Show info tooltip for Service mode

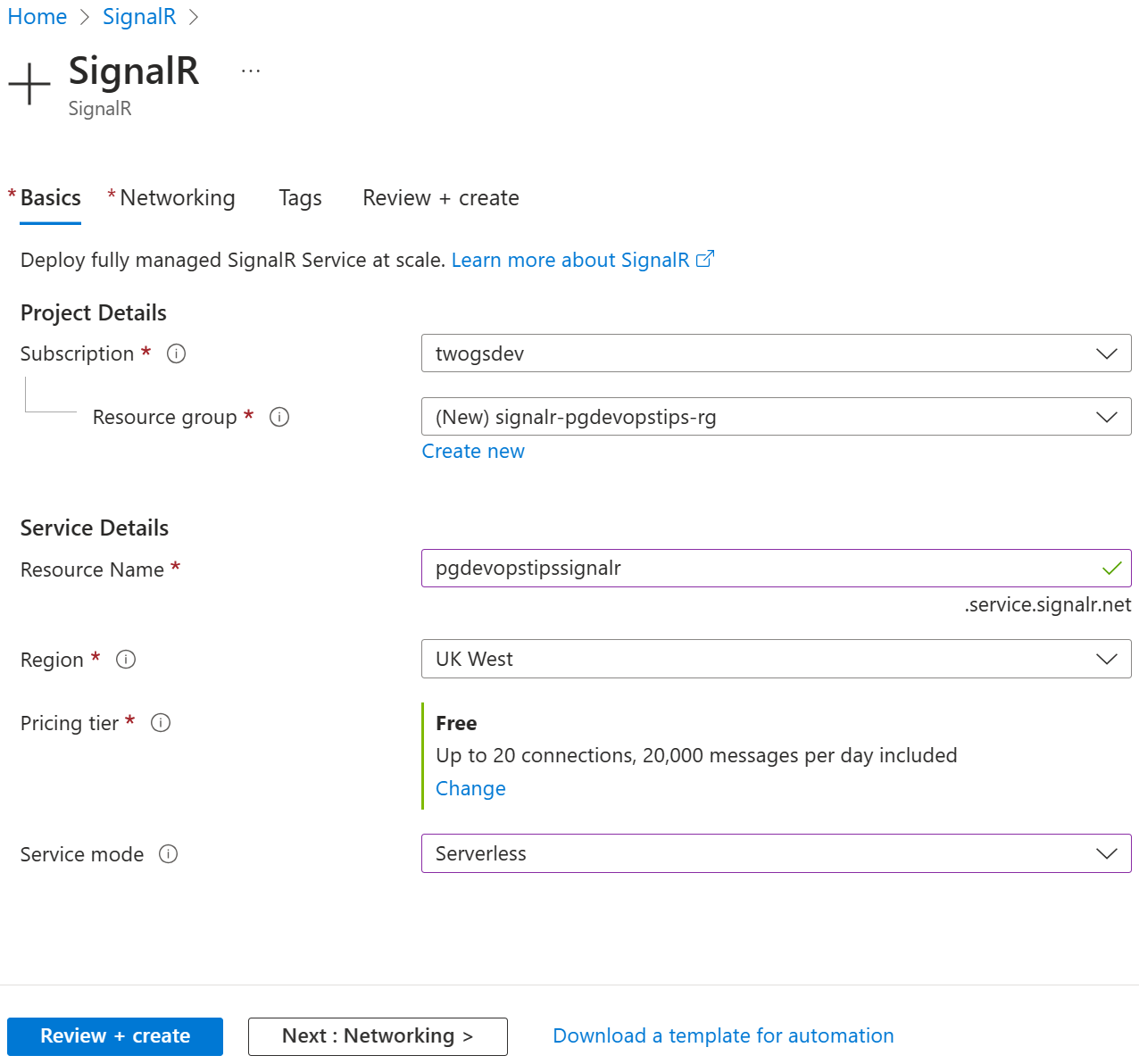coord(169,854)
